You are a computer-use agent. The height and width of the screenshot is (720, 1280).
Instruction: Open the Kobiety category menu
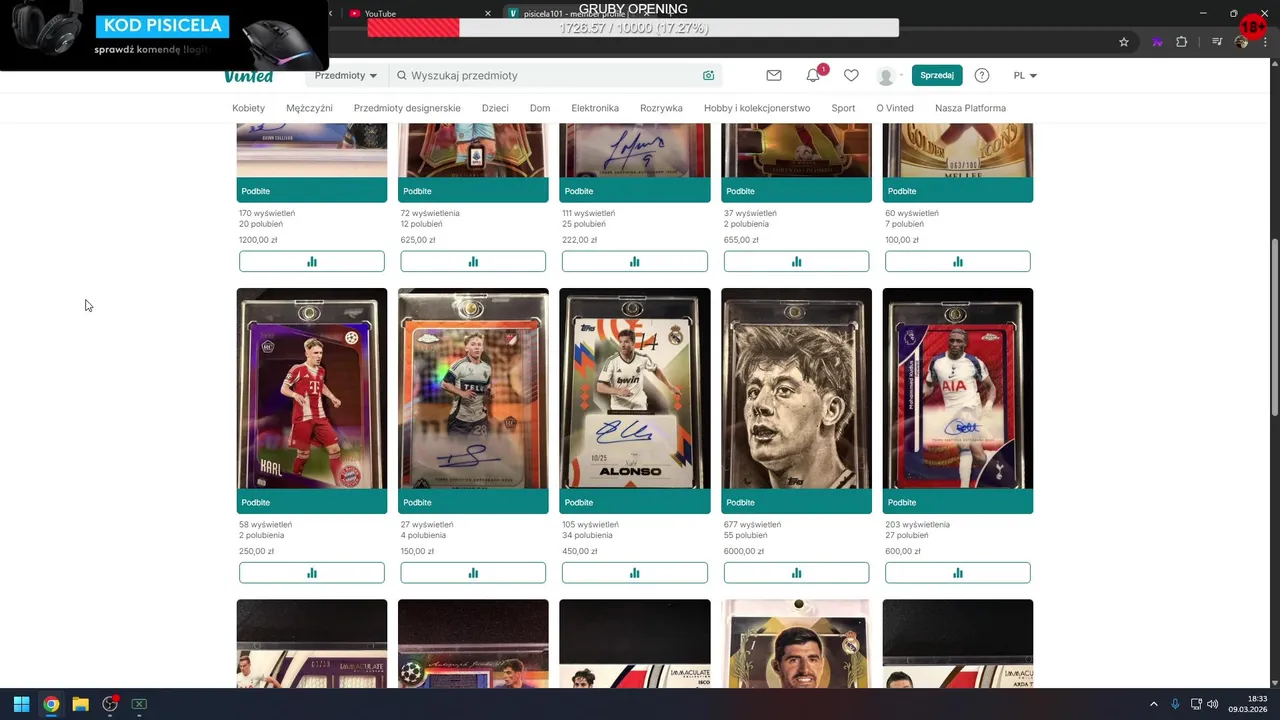click(x=248, y=108)
